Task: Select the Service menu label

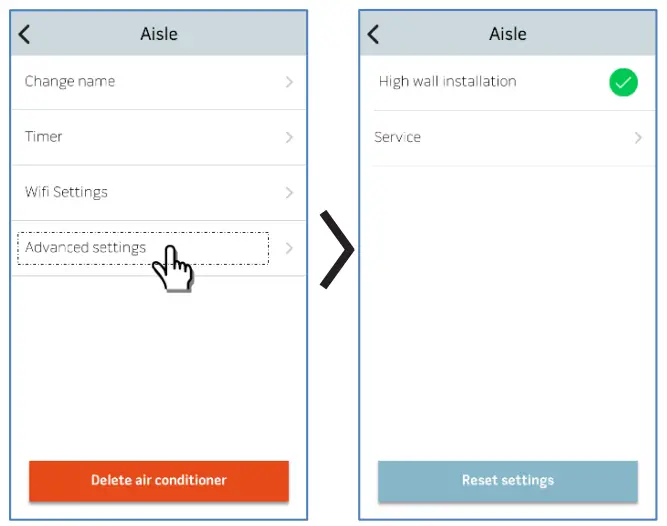Action: [397, 137]
